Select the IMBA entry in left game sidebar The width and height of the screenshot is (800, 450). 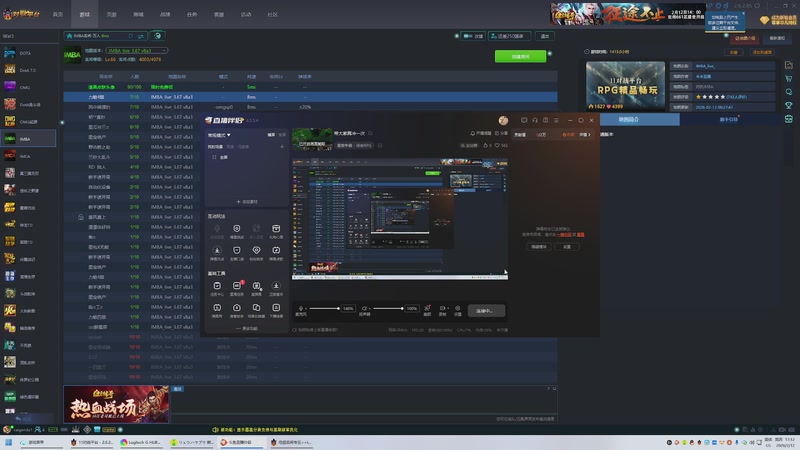coord(28,139)
